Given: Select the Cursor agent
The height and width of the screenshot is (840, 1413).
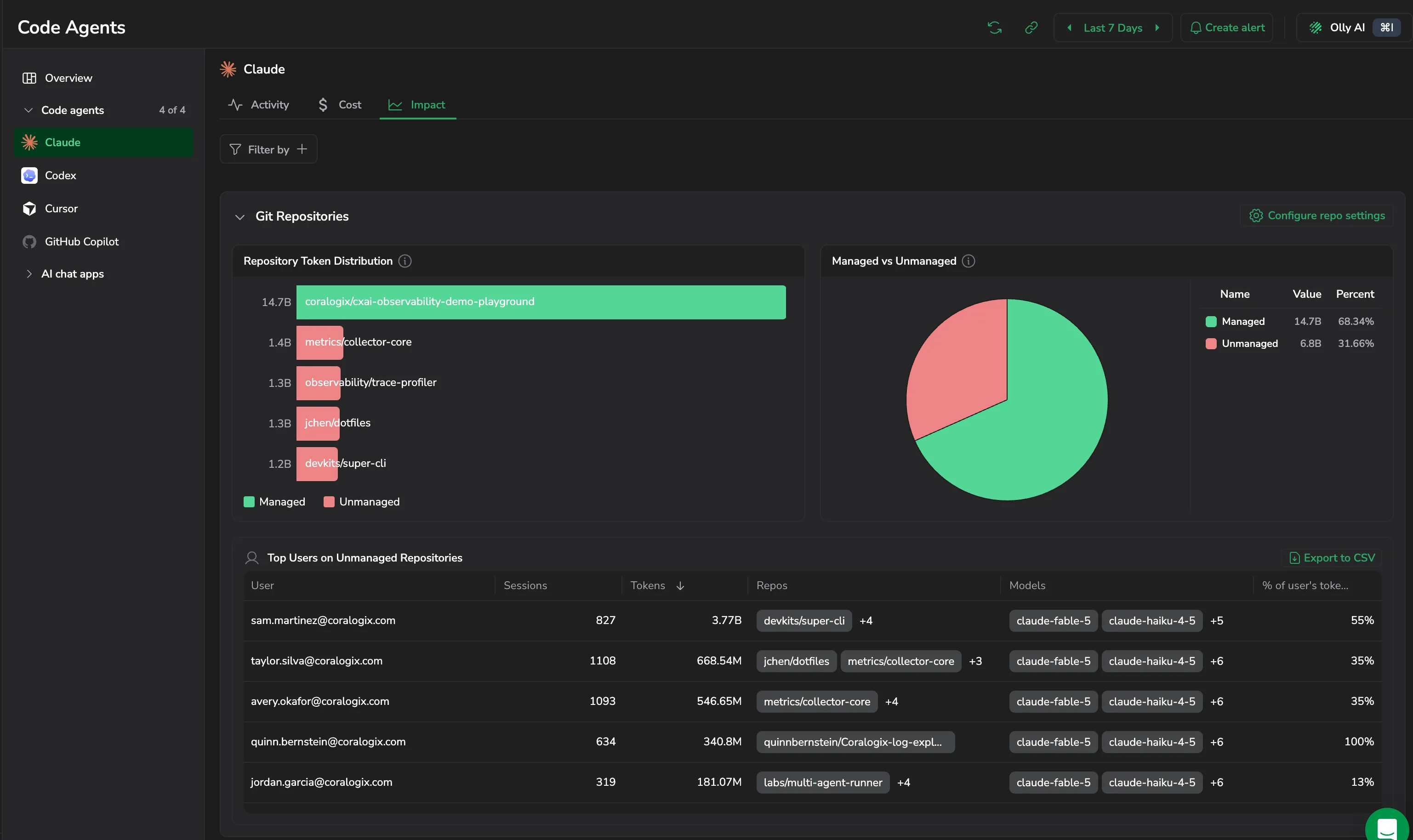Looking at the screenshot, I should (103, 208).
